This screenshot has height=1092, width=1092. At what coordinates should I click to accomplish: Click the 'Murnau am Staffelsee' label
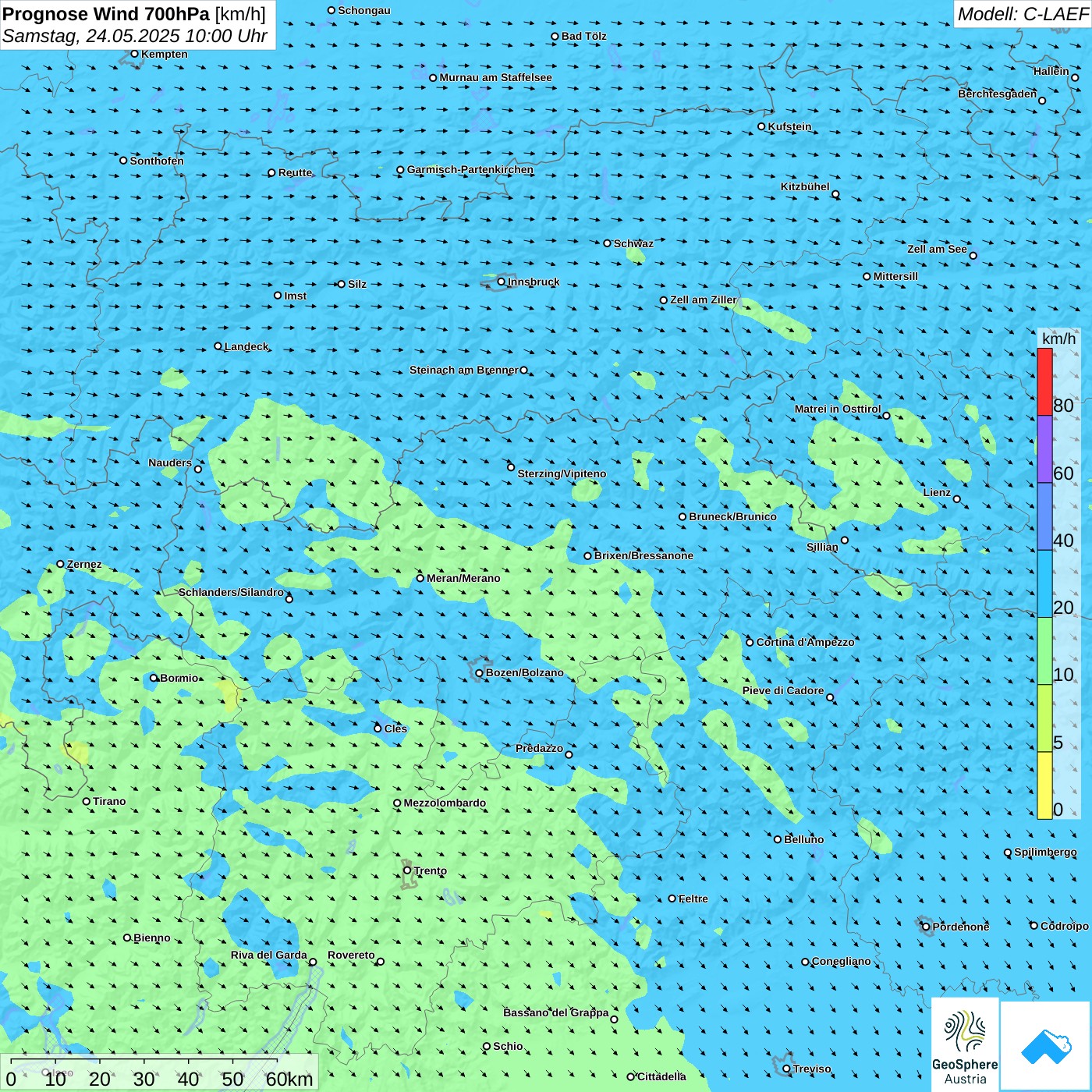(495, 77)
